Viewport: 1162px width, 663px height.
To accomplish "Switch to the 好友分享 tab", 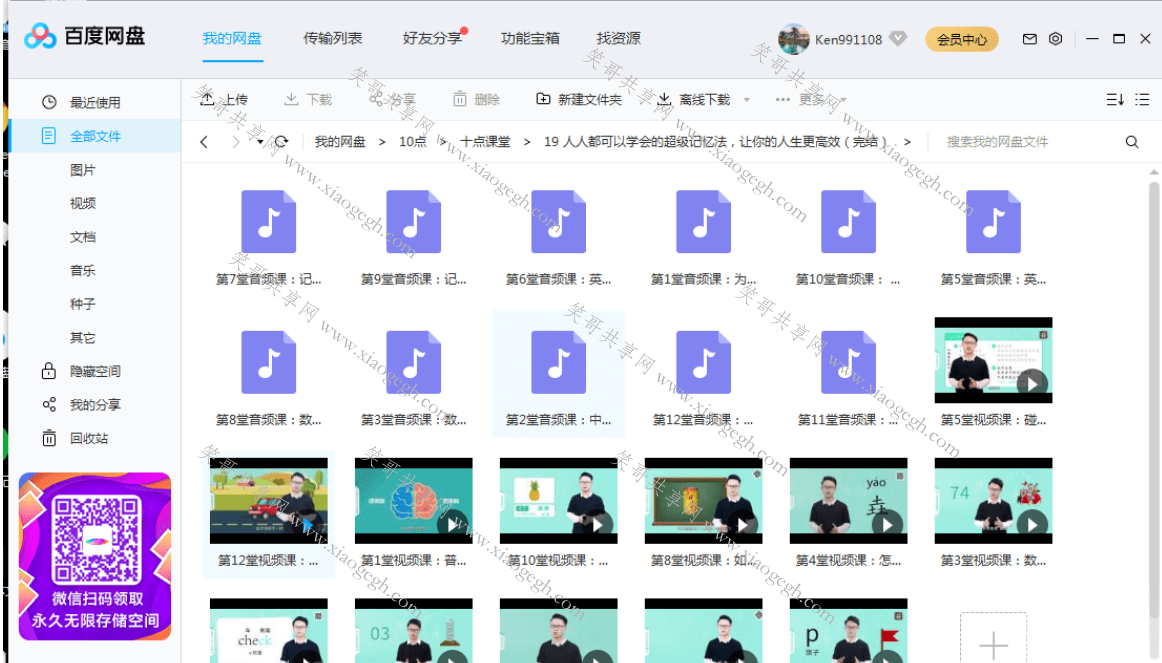I will click(432, 39).
